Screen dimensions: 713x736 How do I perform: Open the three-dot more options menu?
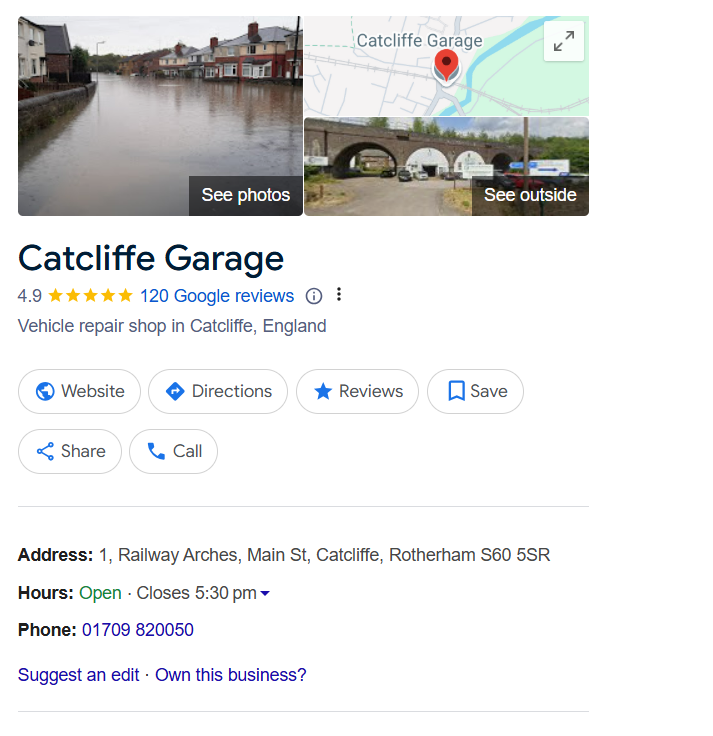click(x=339, y=295)
